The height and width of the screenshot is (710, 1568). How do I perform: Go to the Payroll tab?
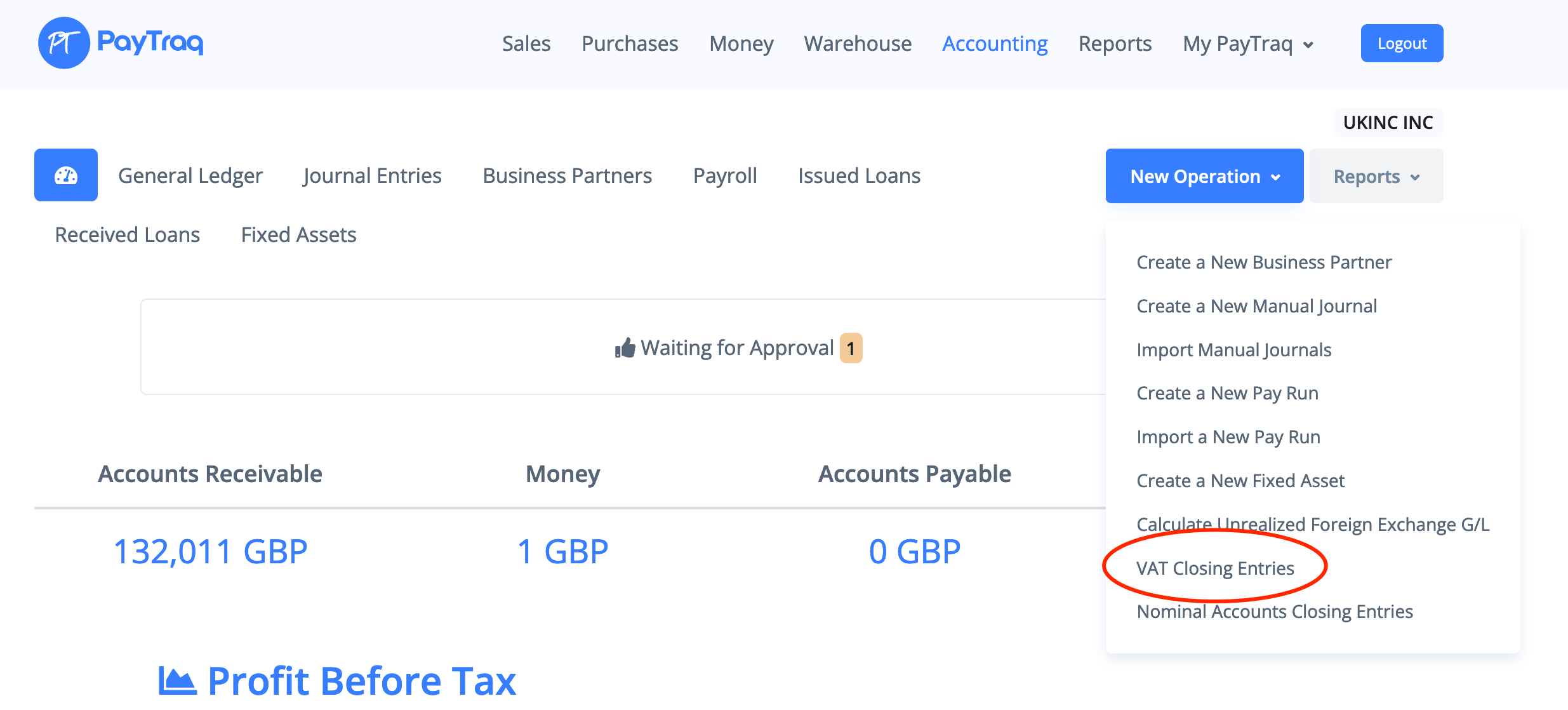point(725,175)
